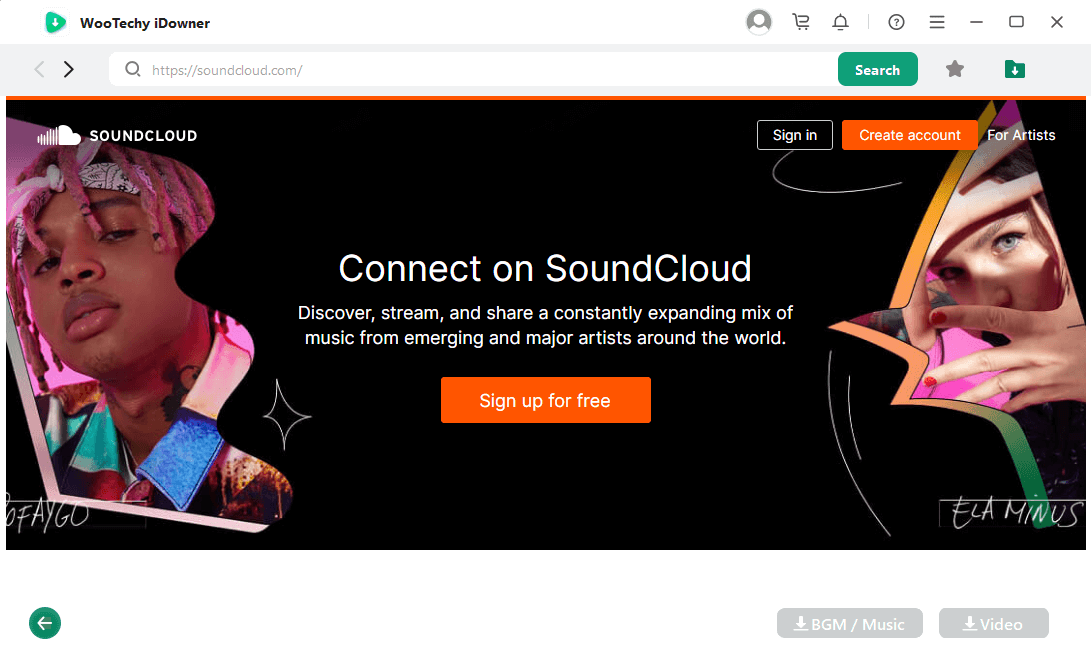Show notifications via bell icon
The width and height of the screenshot is (1091, 647).
click(x=841, y=22)
